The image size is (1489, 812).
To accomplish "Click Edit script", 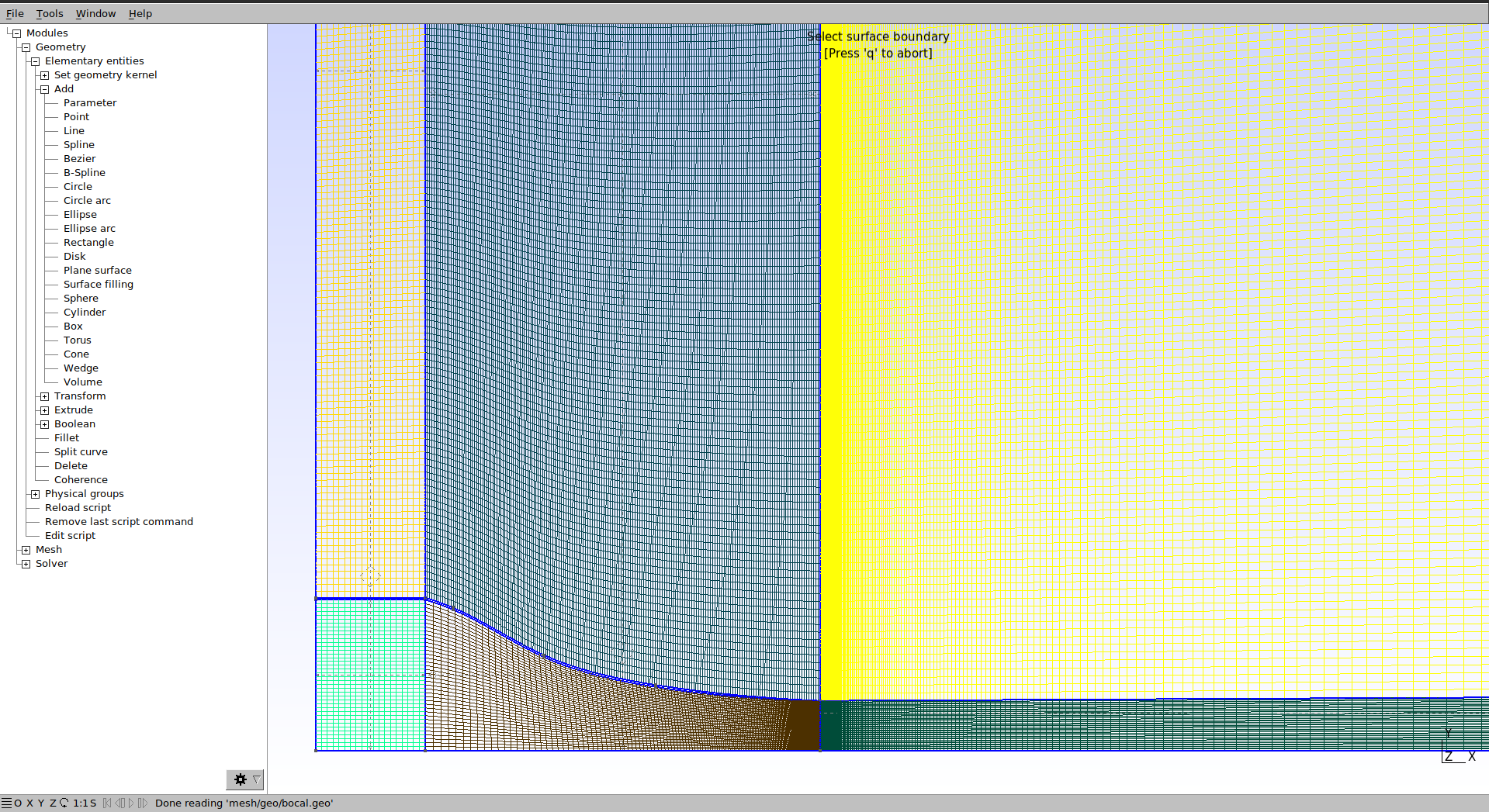I will (x=70, y=535).
